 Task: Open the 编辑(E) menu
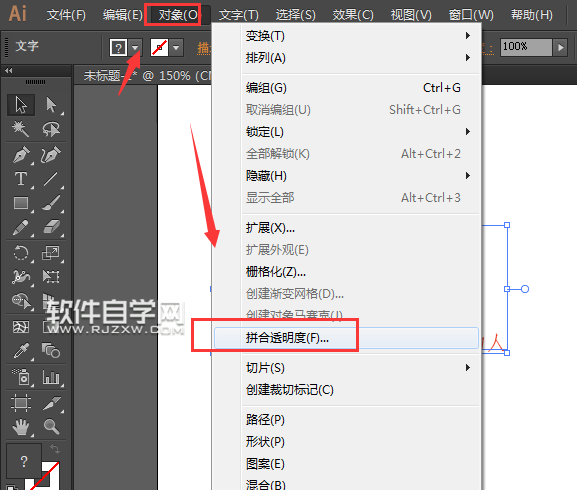pyautogui.click(x=123, y=15)
